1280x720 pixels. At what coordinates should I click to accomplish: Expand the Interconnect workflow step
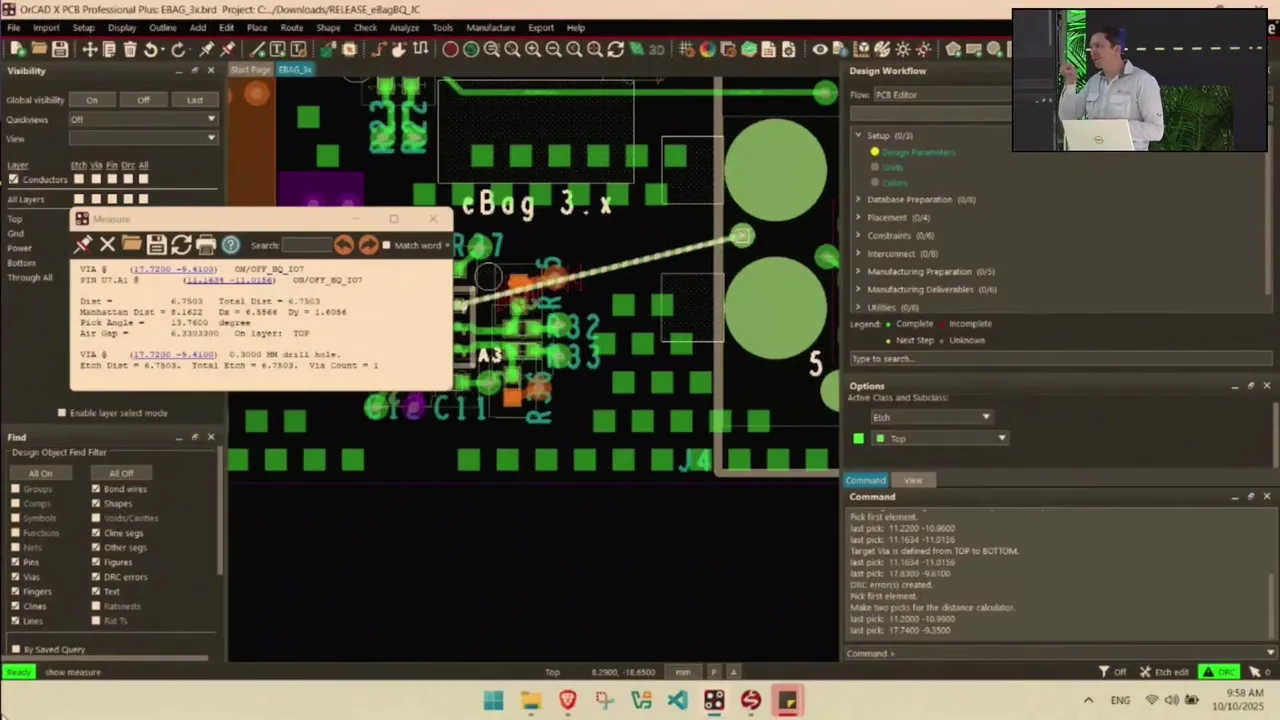[x=858, y=253]
